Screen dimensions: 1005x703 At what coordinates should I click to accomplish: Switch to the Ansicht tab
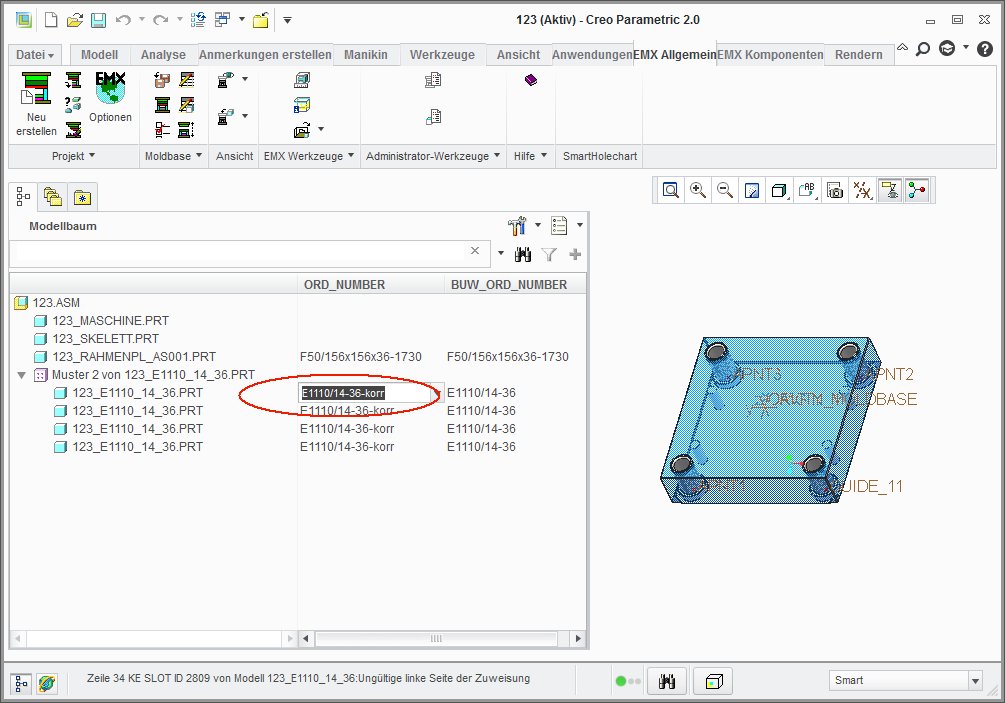click(x=519, y=55)
